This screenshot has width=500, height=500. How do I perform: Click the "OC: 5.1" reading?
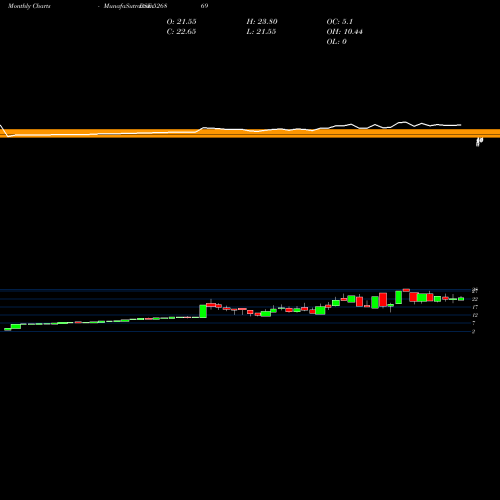pos(339,22)
